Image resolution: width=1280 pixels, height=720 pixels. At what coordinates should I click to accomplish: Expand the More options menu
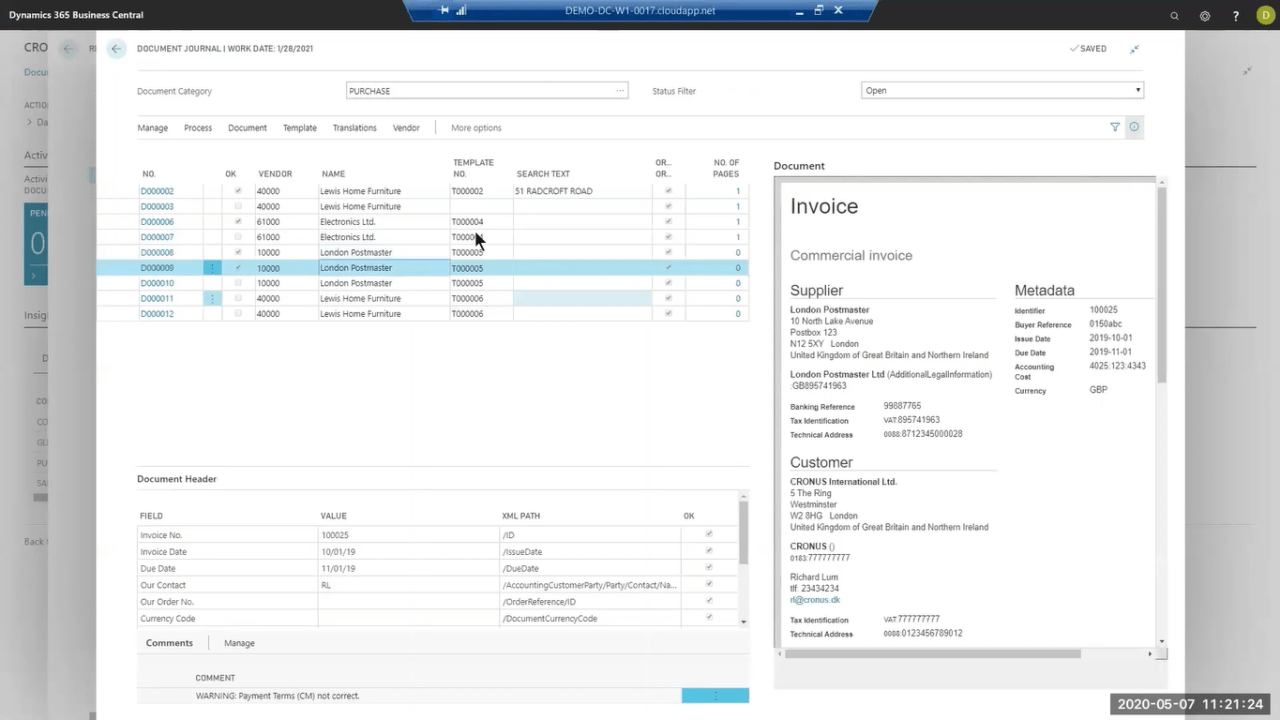pyautogui.click(x=476, y=127)
